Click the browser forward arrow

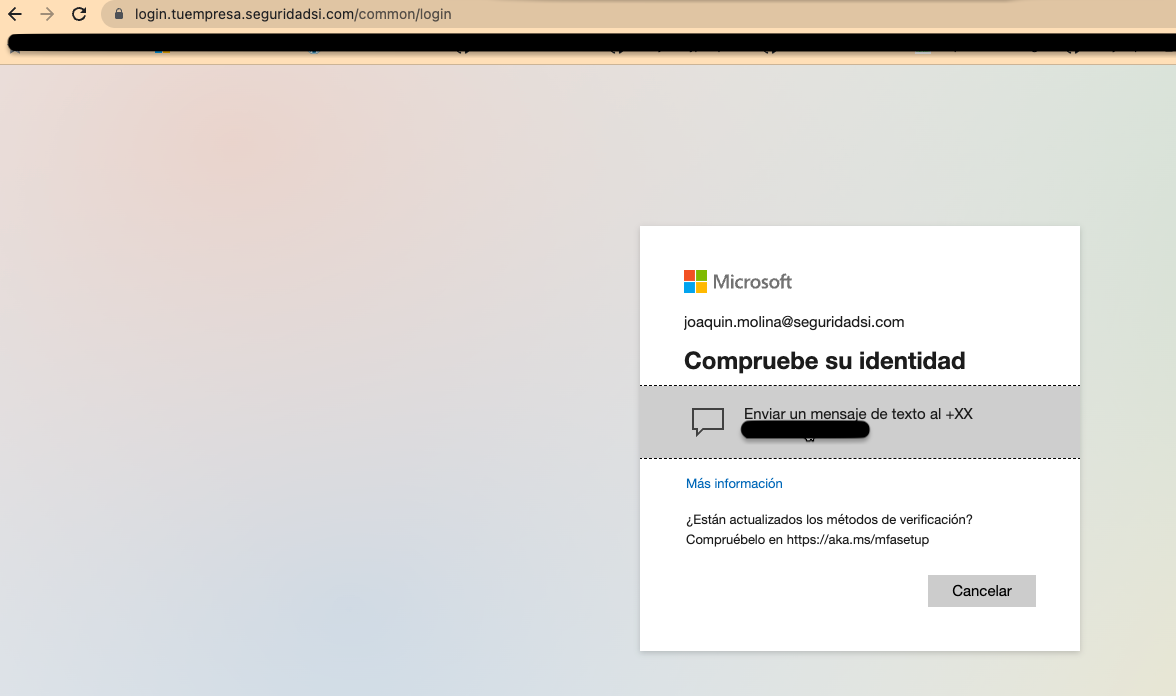pos(46,15)
